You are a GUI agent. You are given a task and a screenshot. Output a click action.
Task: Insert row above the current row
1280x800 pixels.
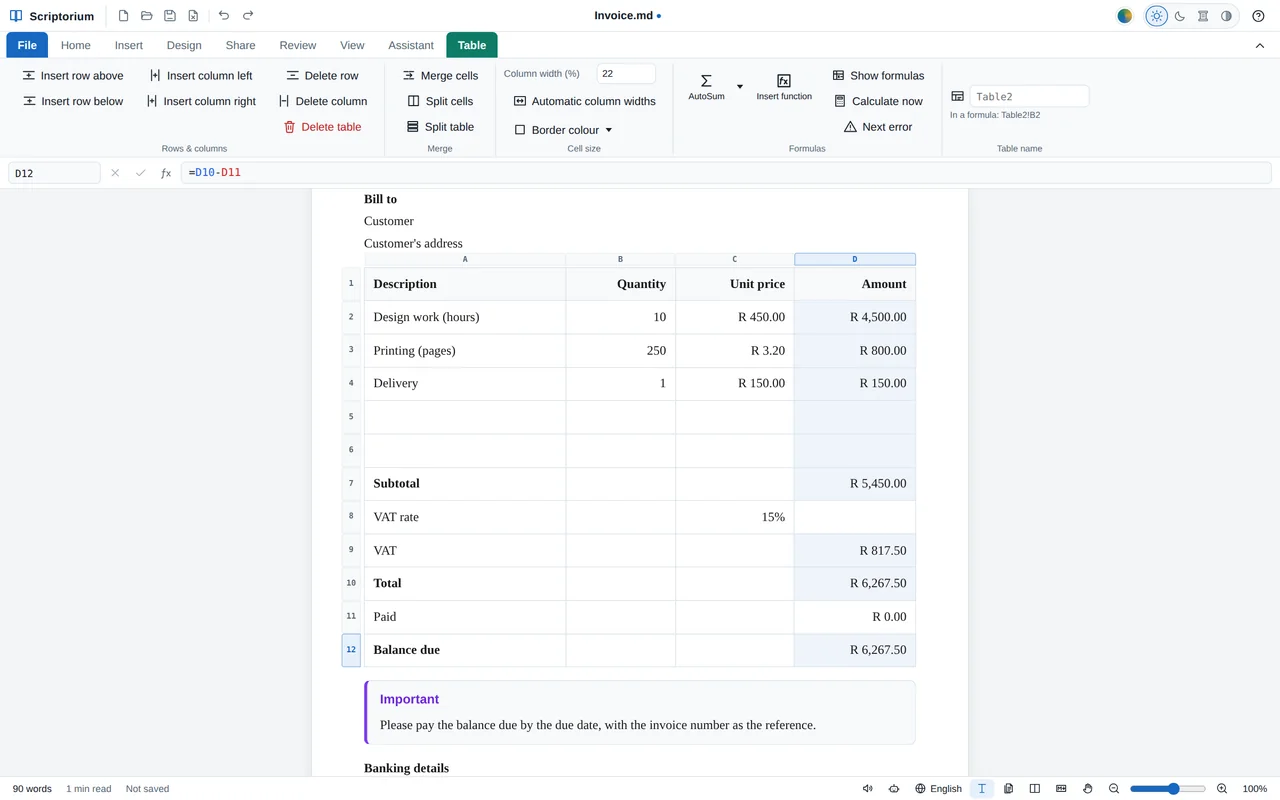coord(73,76)
